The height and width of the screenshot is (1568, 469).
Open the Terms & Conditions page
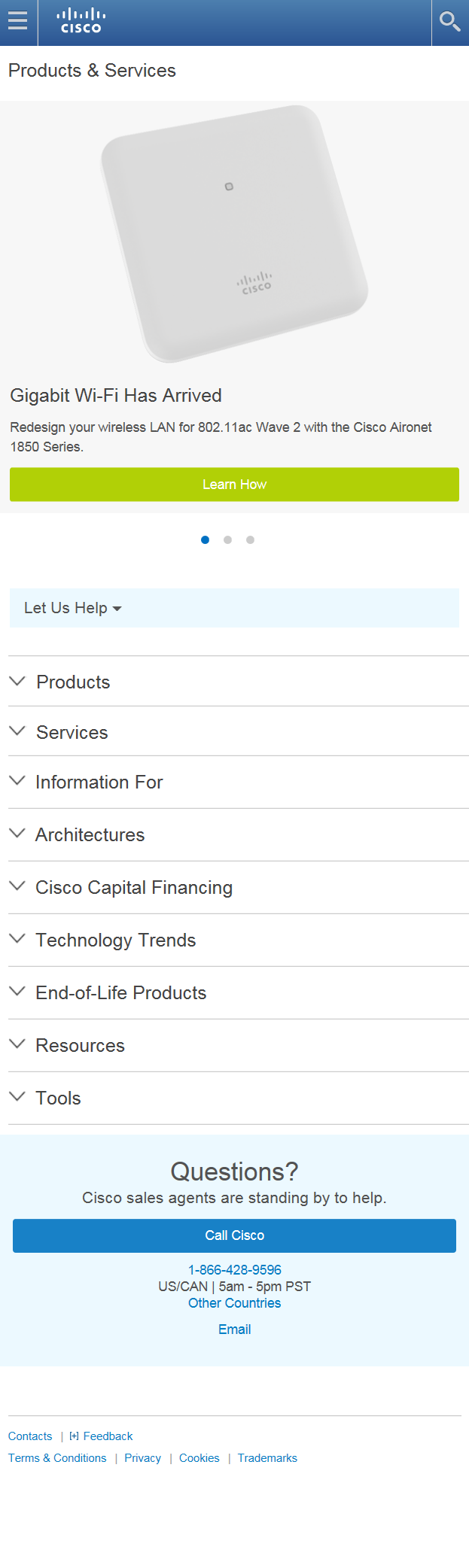pyautogui.click(x=57, y=1458)
